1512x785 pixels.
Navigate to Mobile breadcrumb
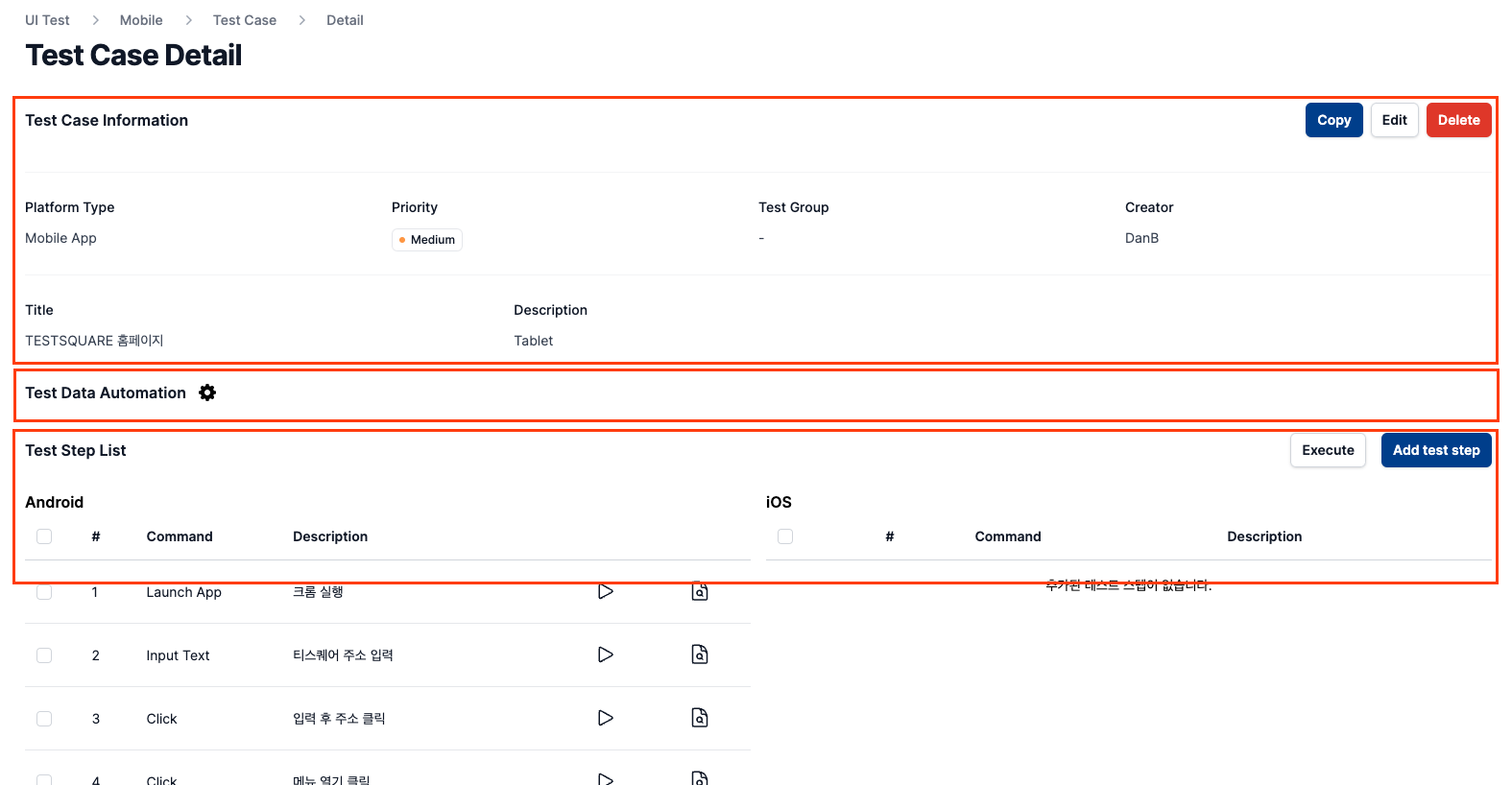click(141, 20)
